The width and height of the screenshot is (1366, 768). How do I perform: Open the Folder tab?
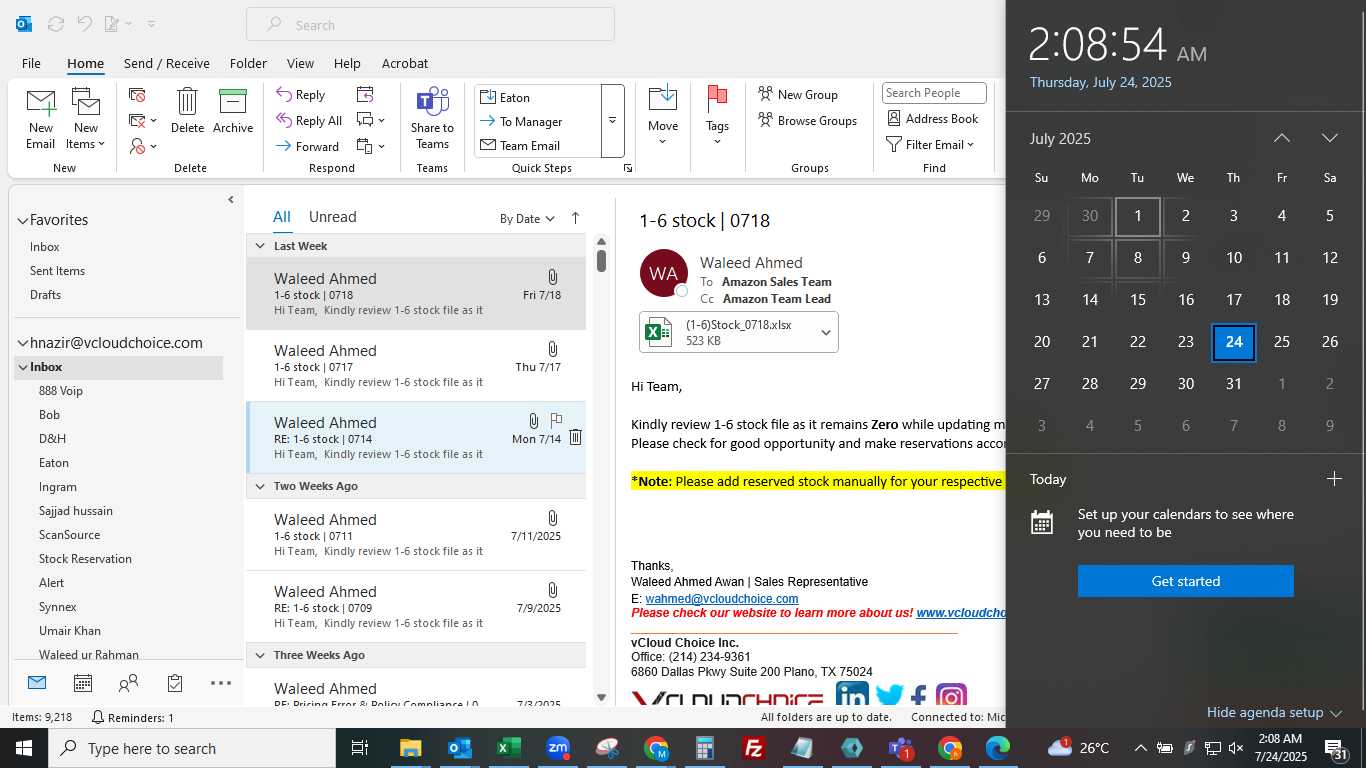(248, 63)
